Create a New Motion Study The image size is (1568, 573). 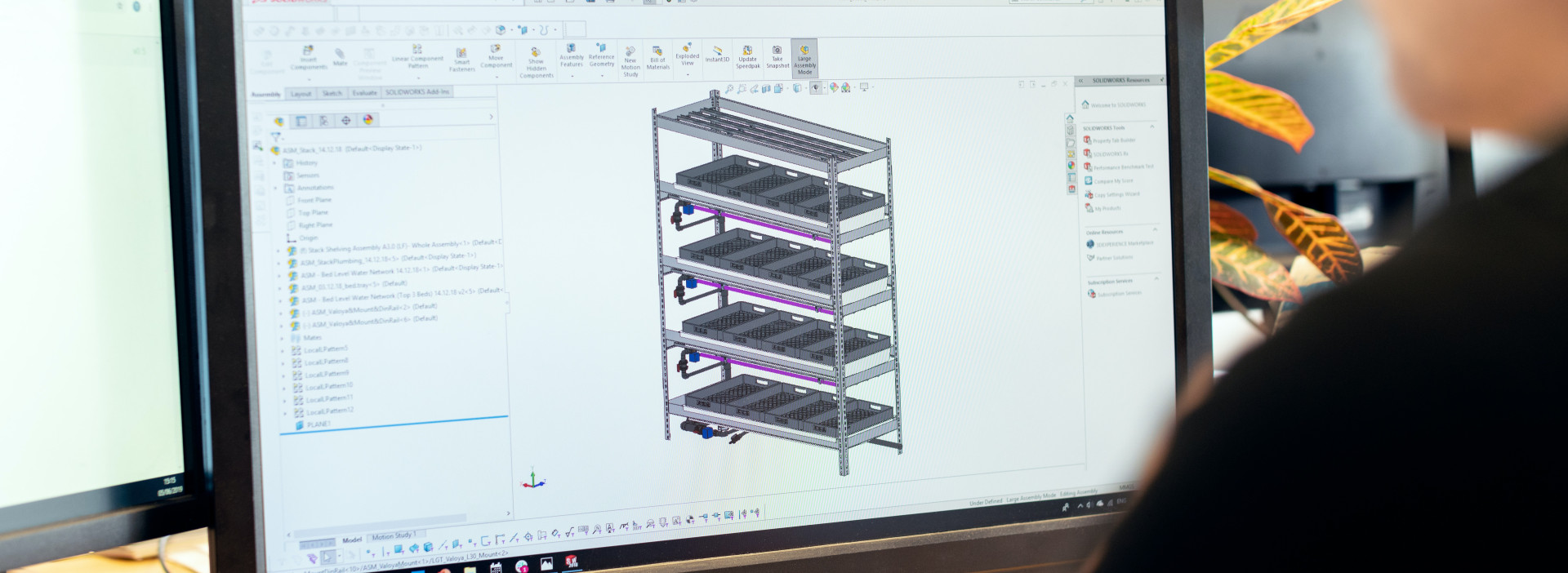630,60
